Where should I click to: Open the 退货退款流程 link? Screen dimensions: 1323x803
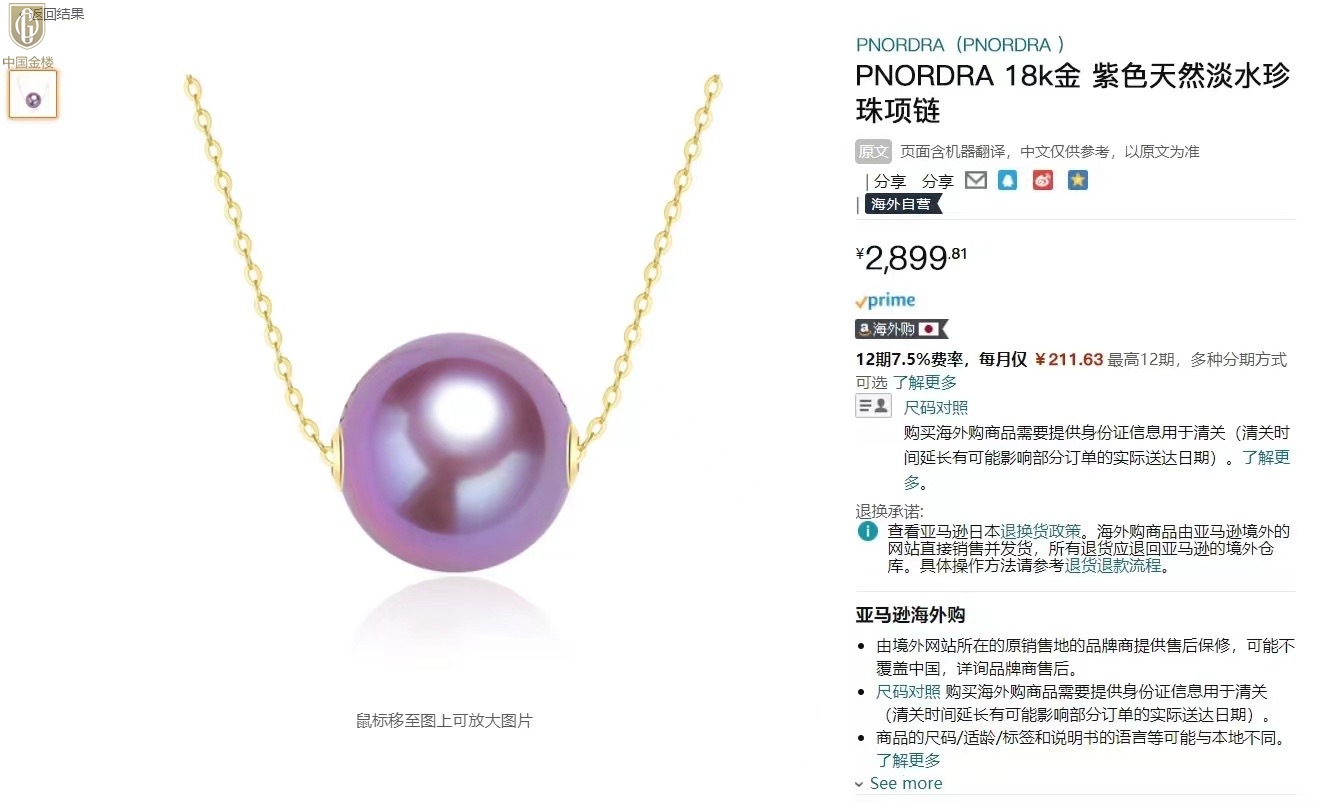pyautogui.click(x=1113, y=565)
